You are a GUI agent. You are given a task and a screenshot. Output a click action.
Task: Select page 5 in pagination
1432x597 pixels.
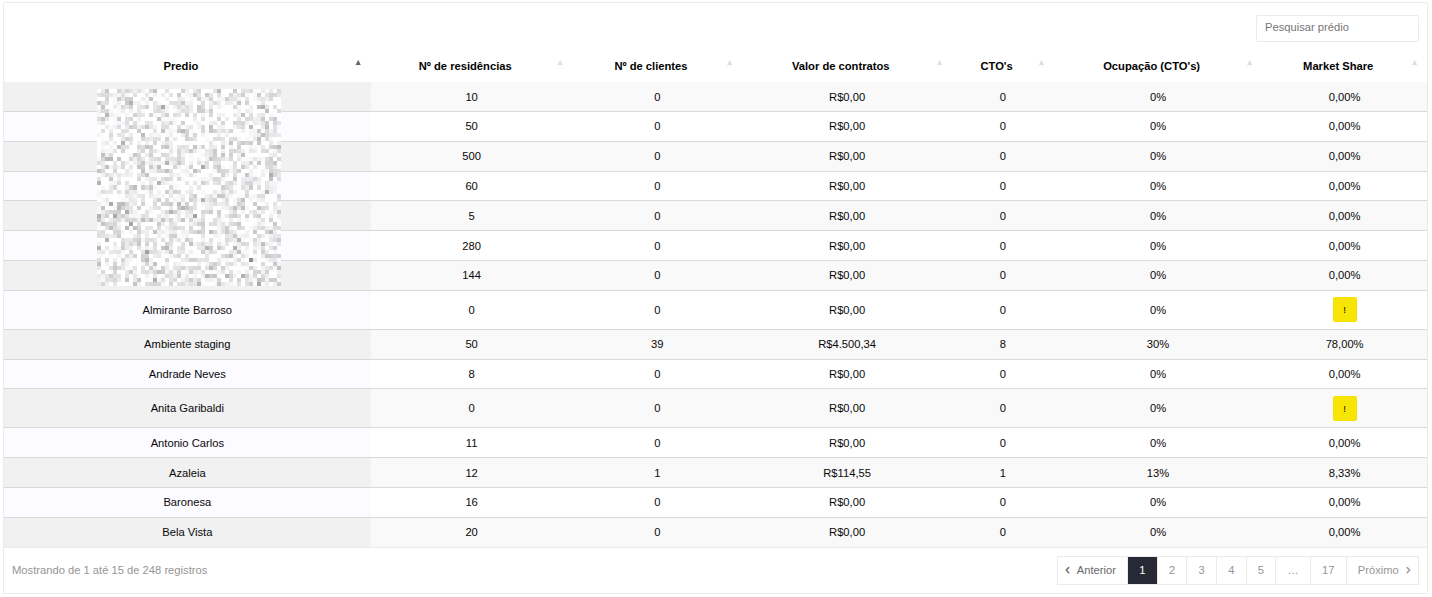1260,570
